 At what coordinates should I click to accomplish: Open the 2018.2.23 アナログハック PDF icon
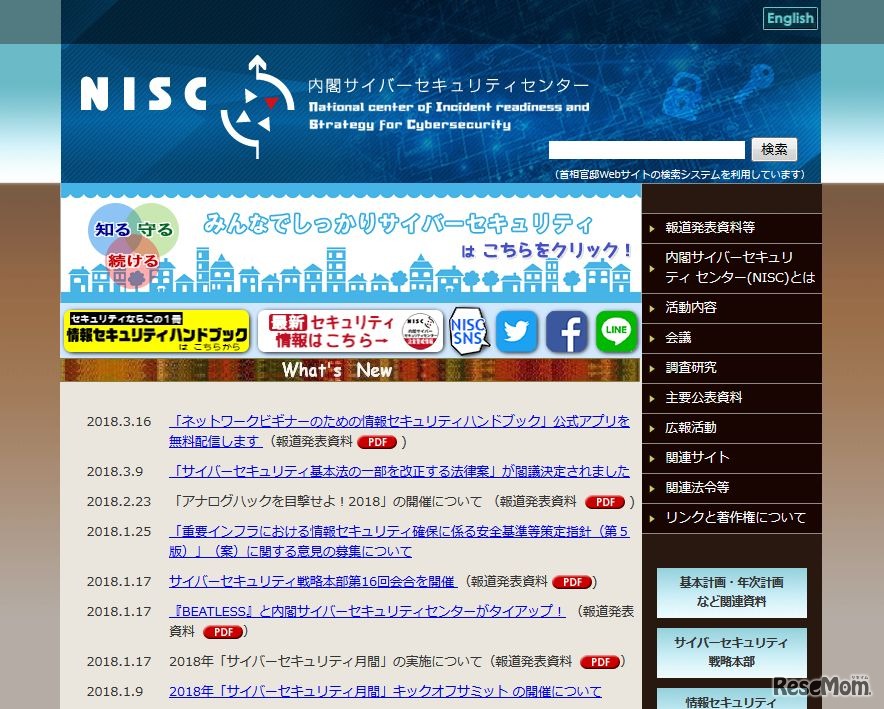(605, 503)
